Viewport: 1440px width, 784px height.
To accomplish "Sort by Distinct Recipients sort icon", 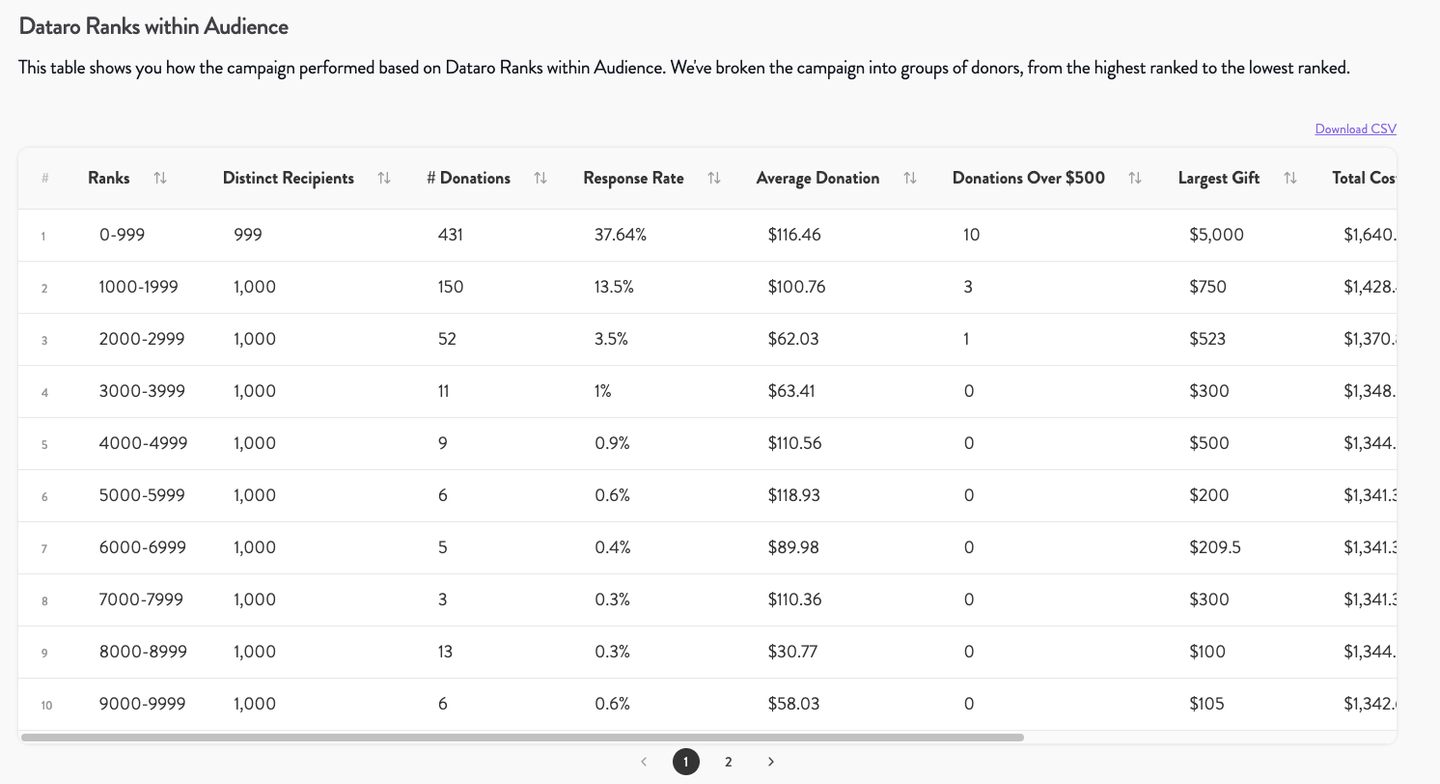I will click(384, 178).
